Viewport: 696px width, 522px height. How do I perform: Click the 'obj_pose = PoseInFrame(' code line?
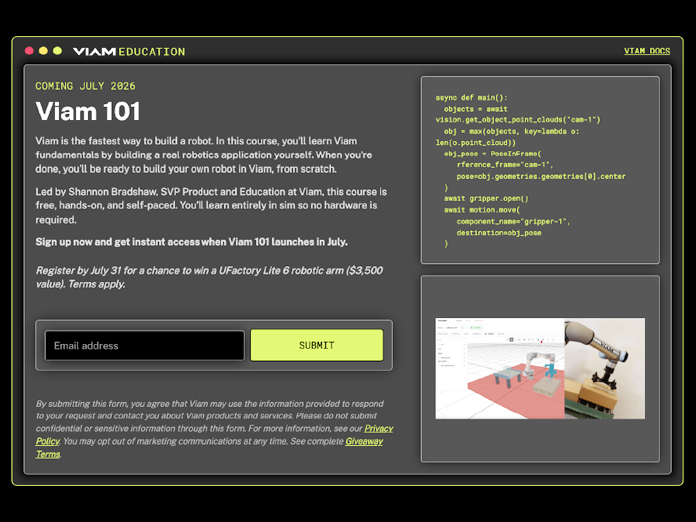(x=493, y=154)
